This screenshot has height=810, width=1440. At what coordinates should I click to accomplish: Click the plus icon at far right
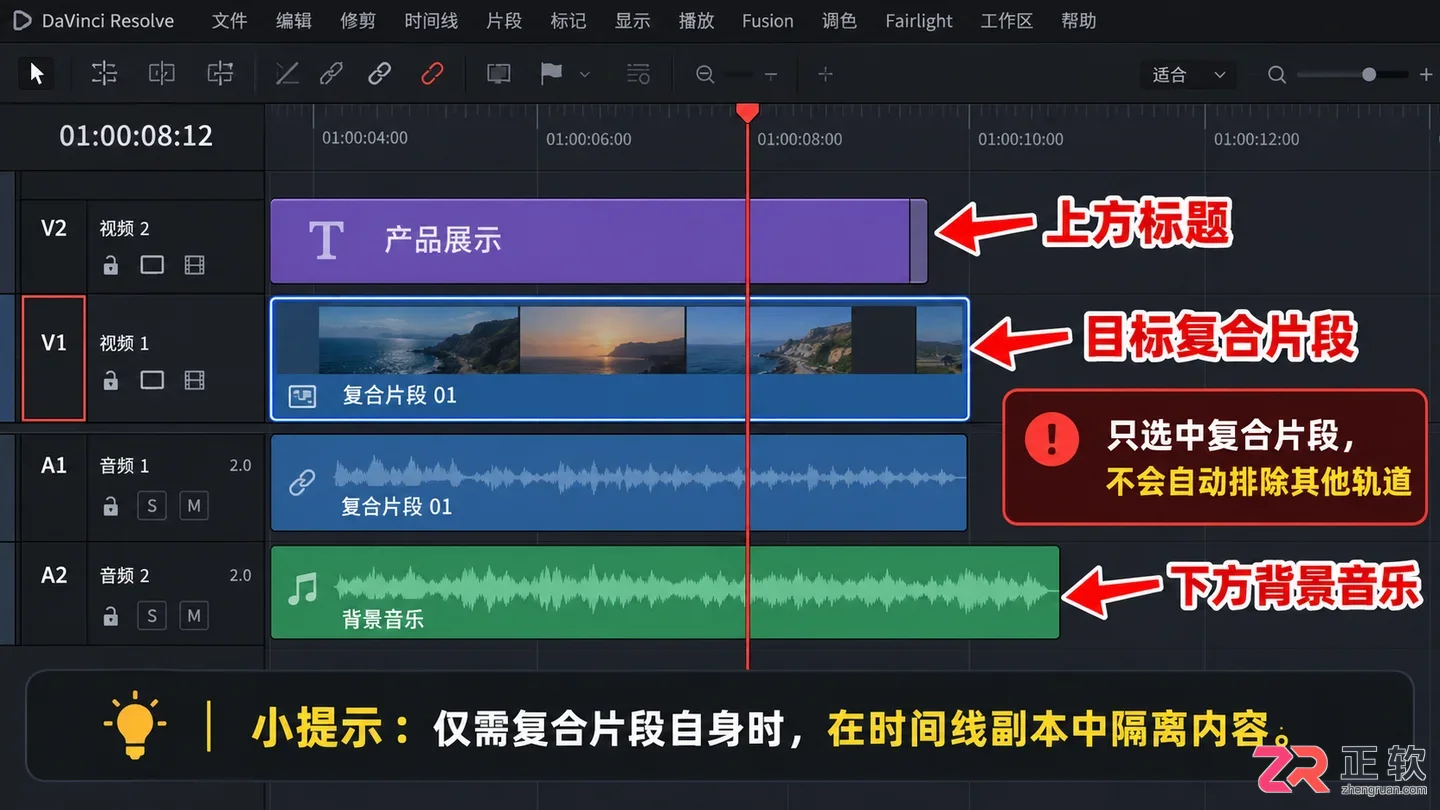(1426, 75)
